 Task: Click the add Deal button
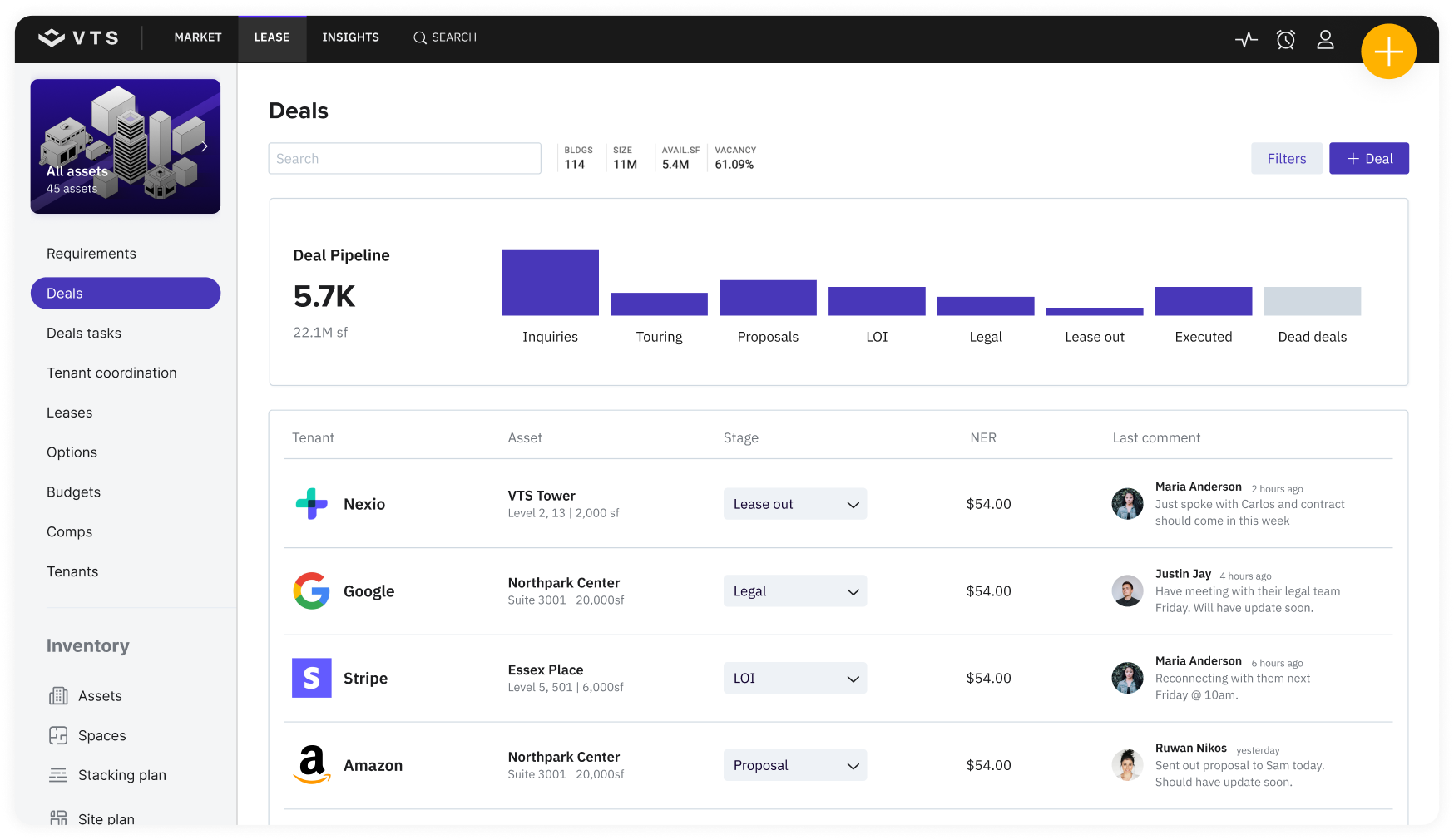pyautogui.click(x=1368, y=159)
